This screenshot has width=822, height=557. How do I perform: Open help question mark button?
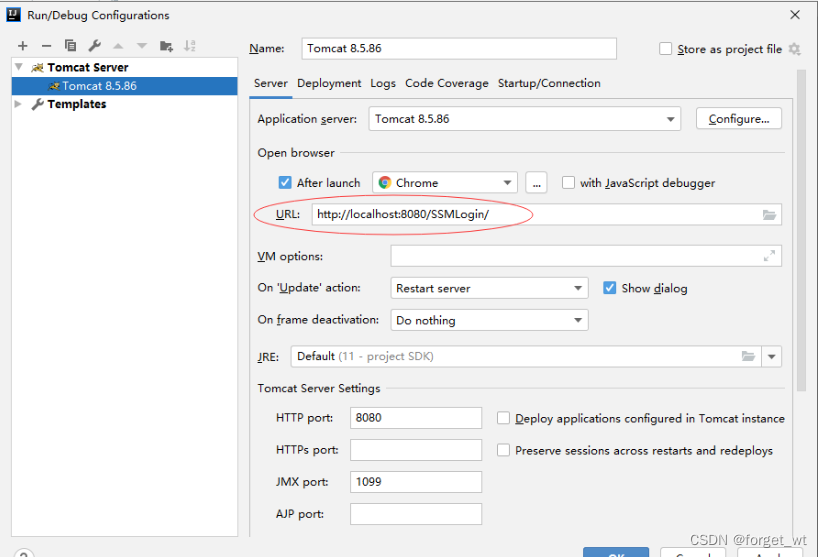[x=24, y=553]
